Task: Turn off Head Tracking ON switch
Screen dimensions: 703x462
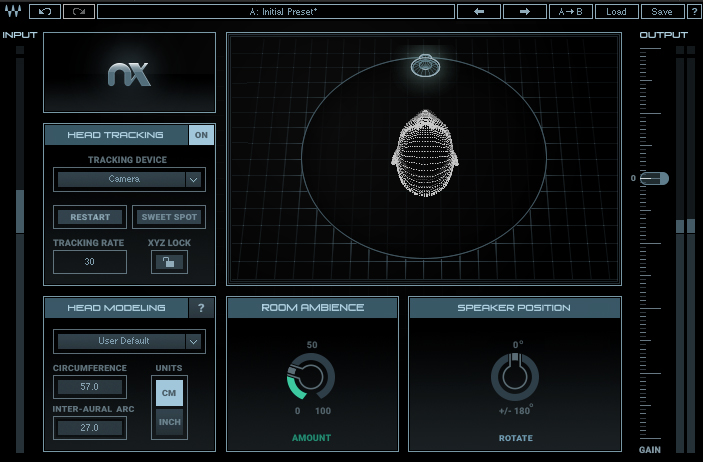Action: tap(201, 135)
